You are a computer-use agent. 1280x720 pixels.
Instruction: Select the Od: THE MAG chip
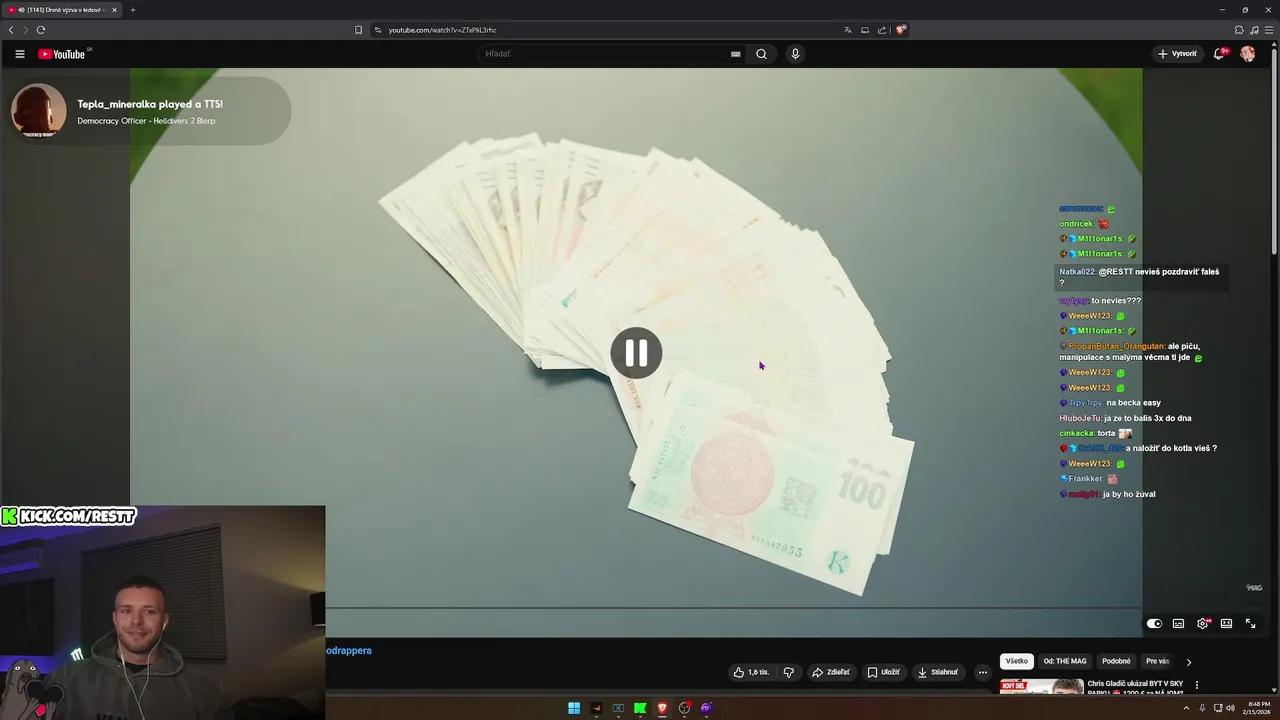point(1065,661)
